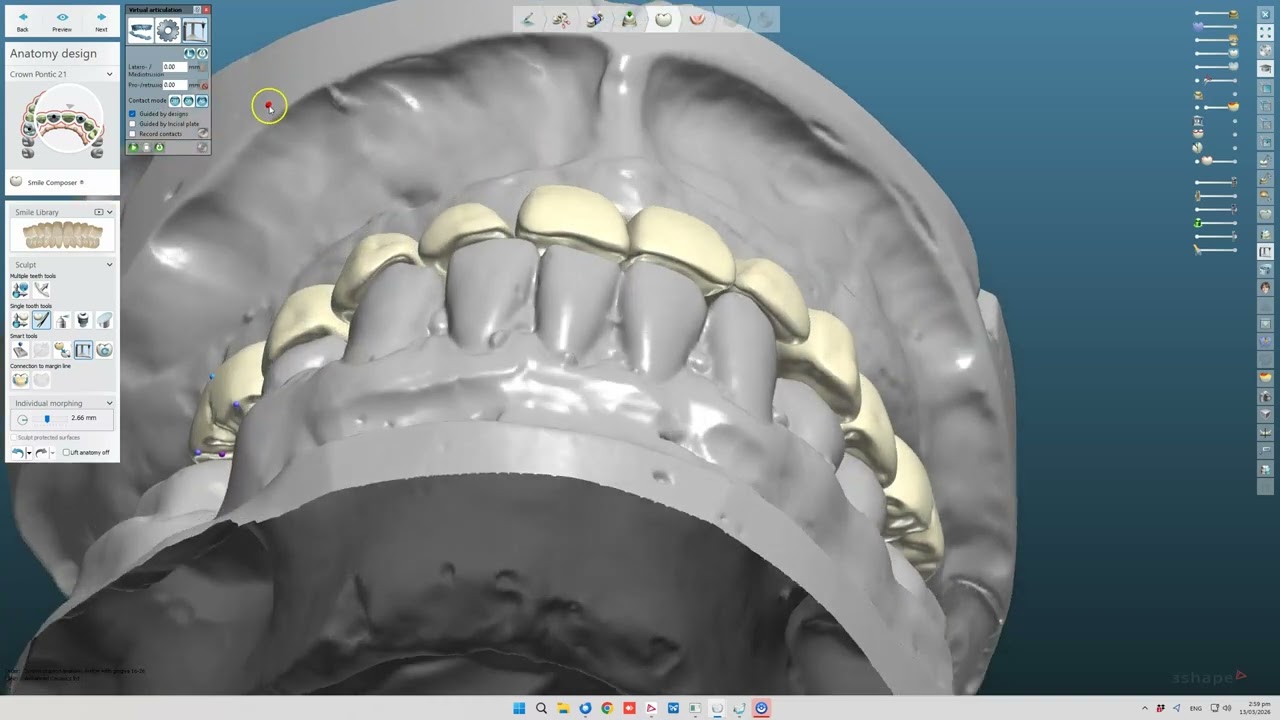Screen dimensions: 1280x720
Task: Click the Pro-/retrusion value field
Action: click(176, 85)
